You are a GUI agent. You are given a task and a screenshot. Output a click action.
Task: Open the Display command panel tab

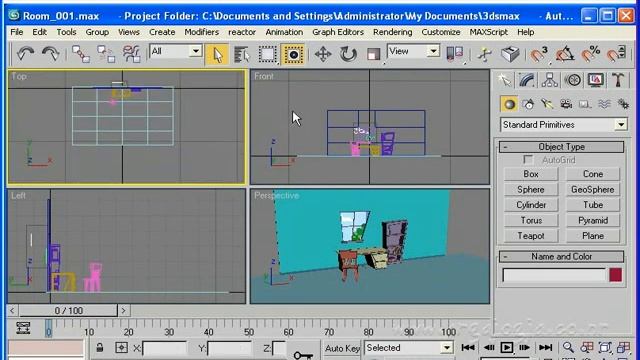point(596,80)
